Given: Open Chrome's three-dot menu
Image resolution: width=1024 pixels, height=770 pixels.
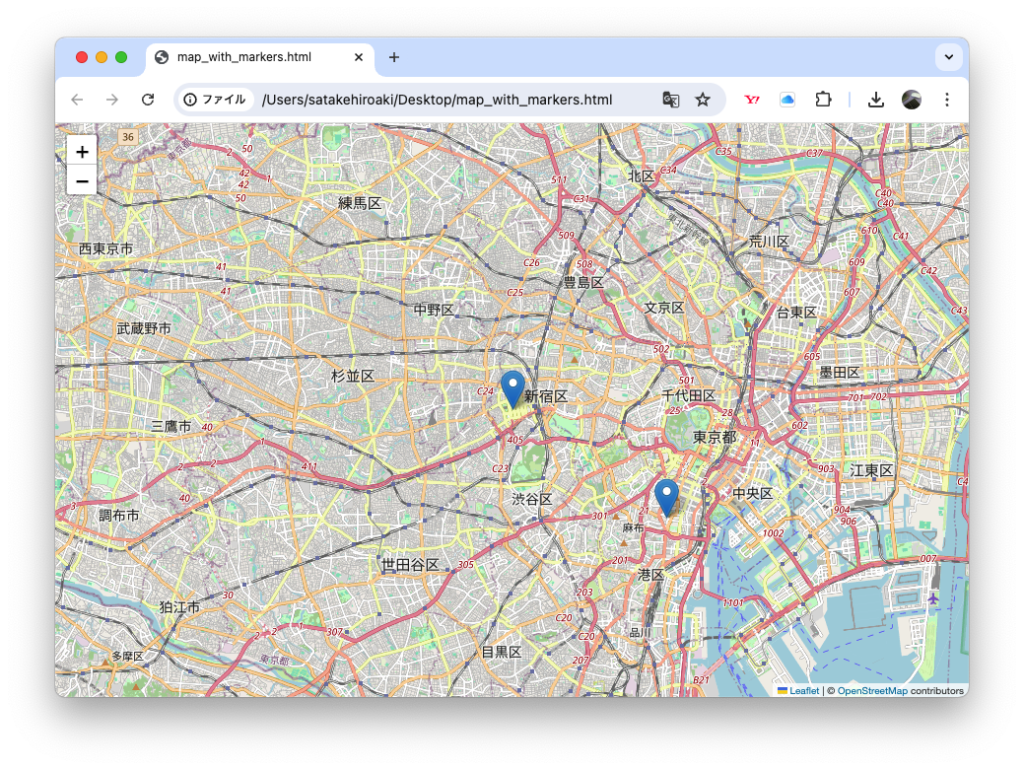Looking at the screenshot, I should tap(946, 99).
